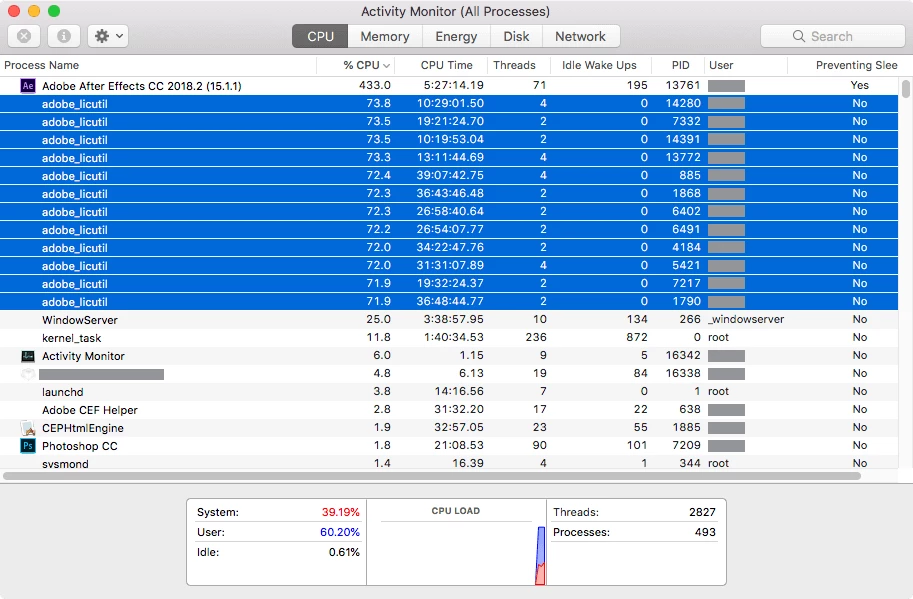The image size is (913, 599).
Task: Switch to the Network tab
Action: 581,36
